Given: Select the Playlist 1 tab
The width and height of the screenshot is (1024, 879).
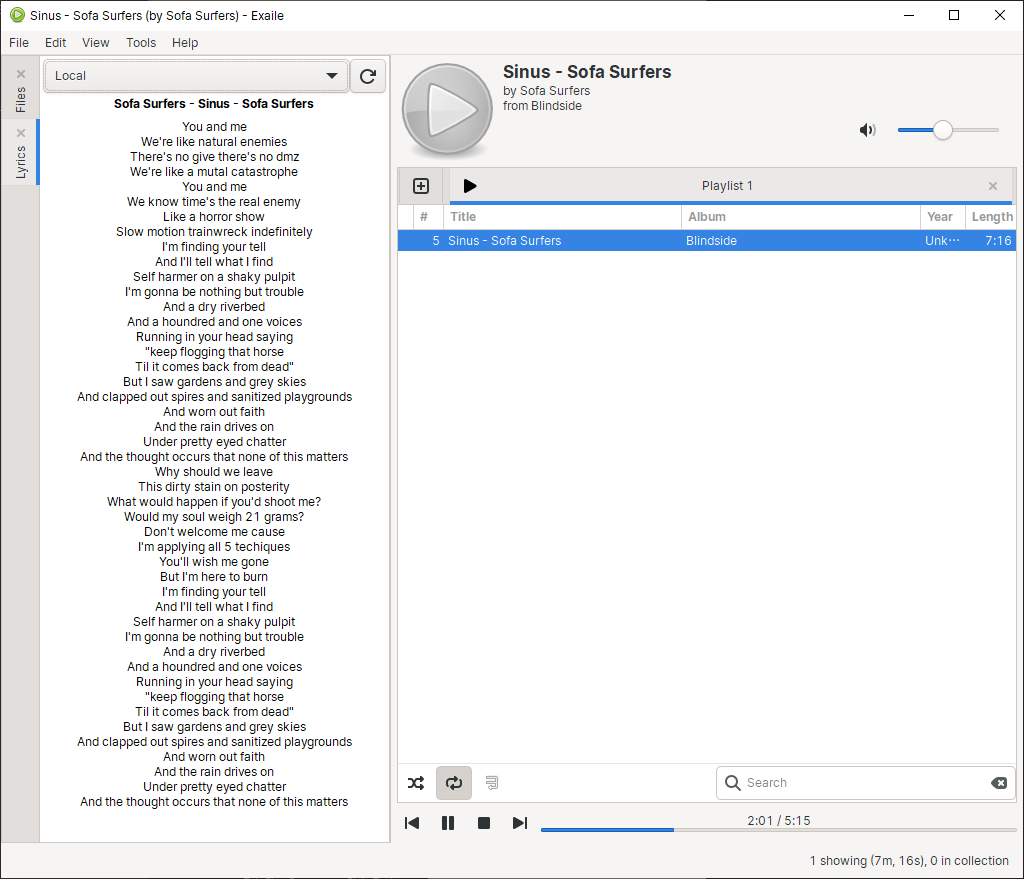Looking at the screenshot, I should pyautogui.click(x=727, y=186).
